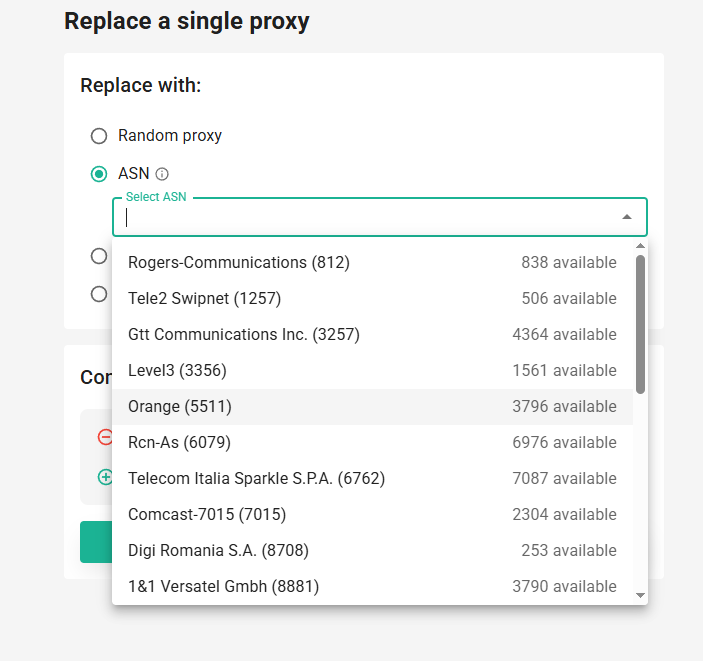Collapse the Select ASN dropdown arrow
The image size is (703, 661).
click(x=627, y=217)
